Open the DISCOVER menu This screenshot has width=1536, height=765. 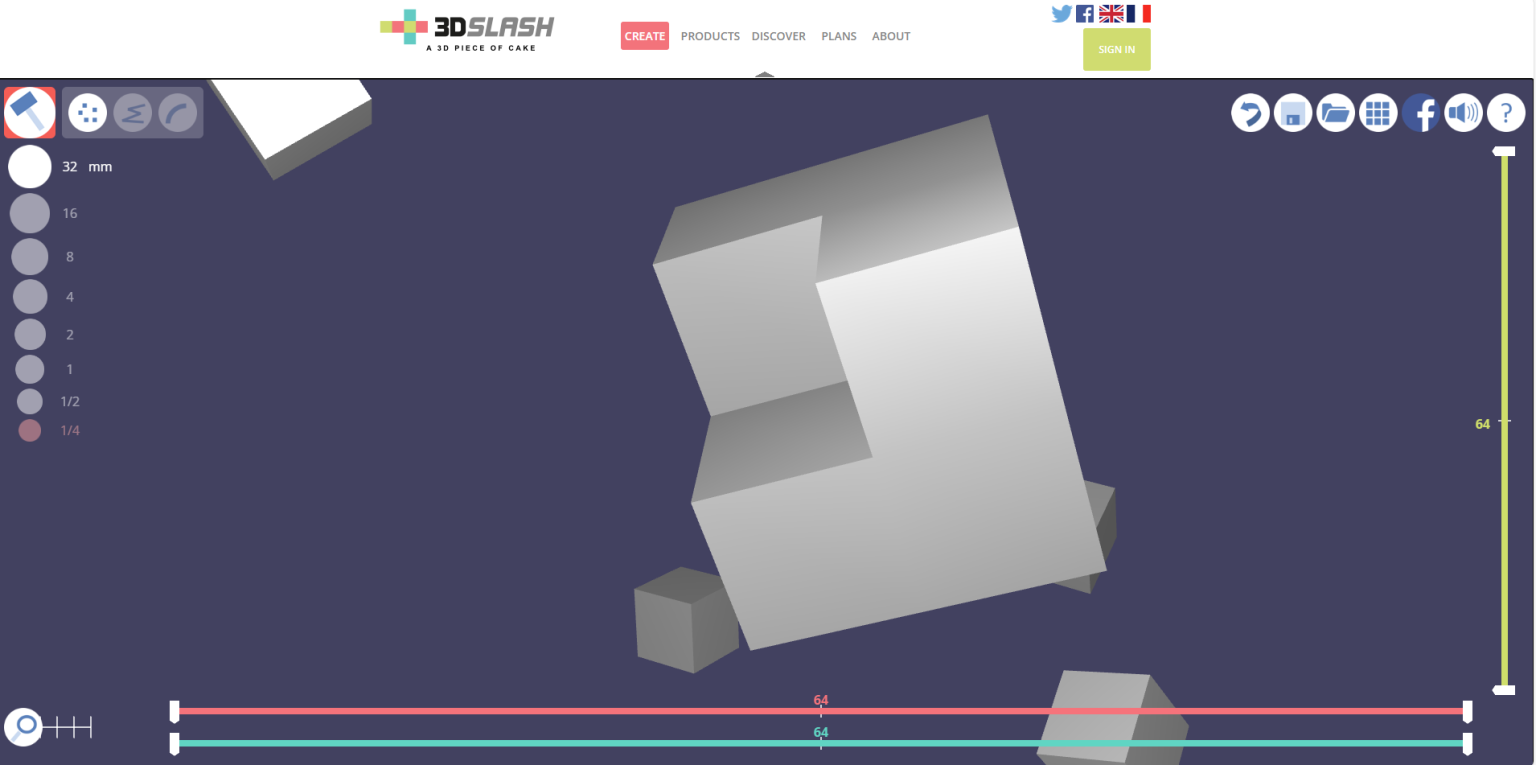[778, 36]
